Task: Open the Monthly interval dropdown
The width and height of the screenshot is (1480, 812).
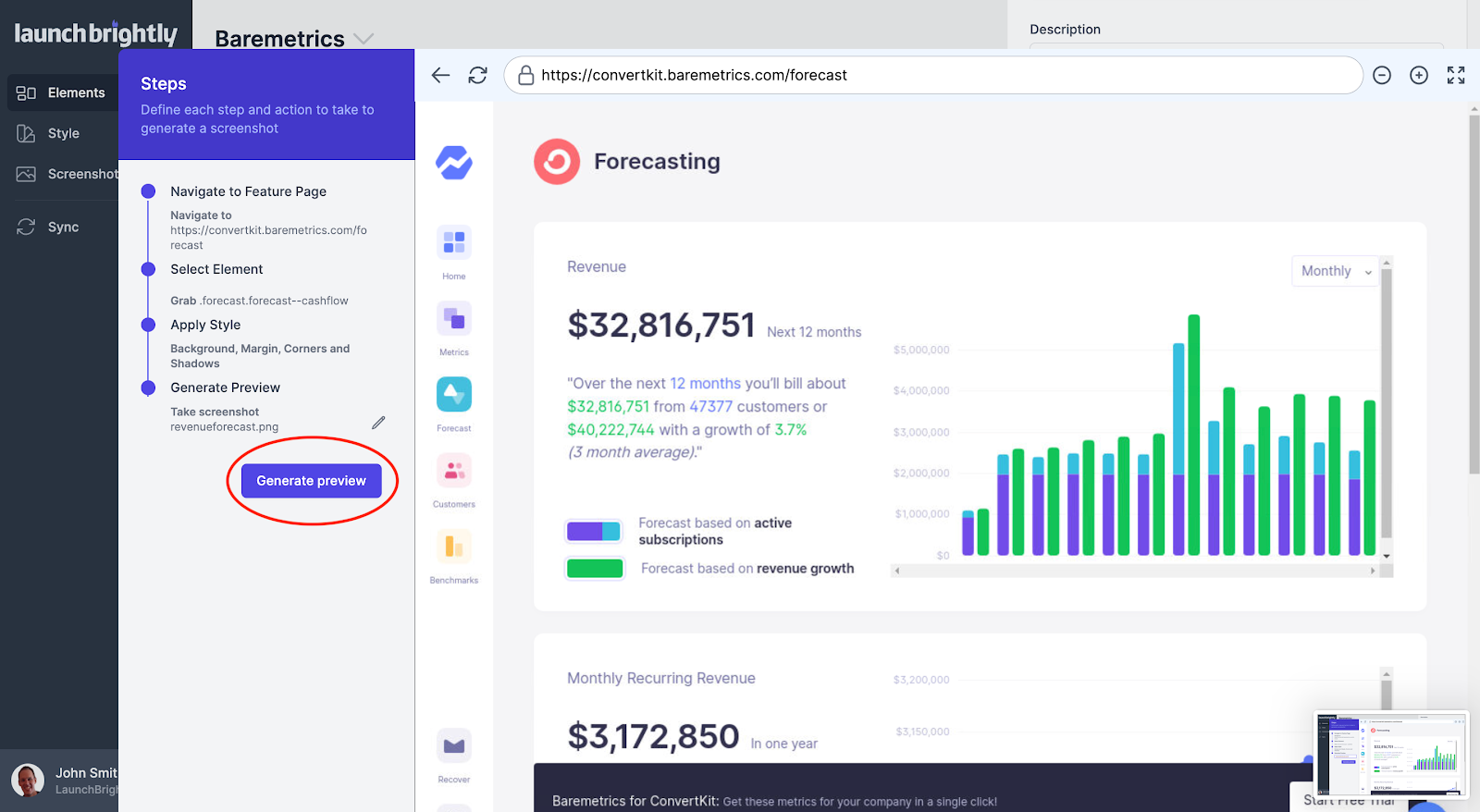Action: 1335,271
